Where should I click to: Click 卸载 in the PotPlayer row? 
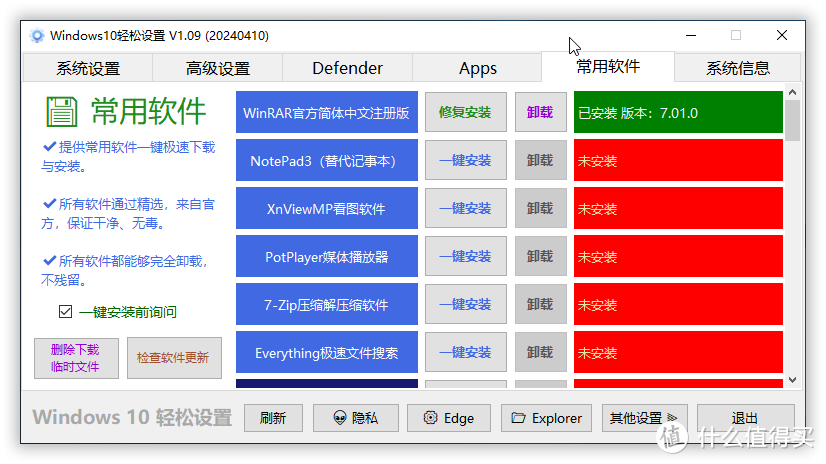click(540, 256)
